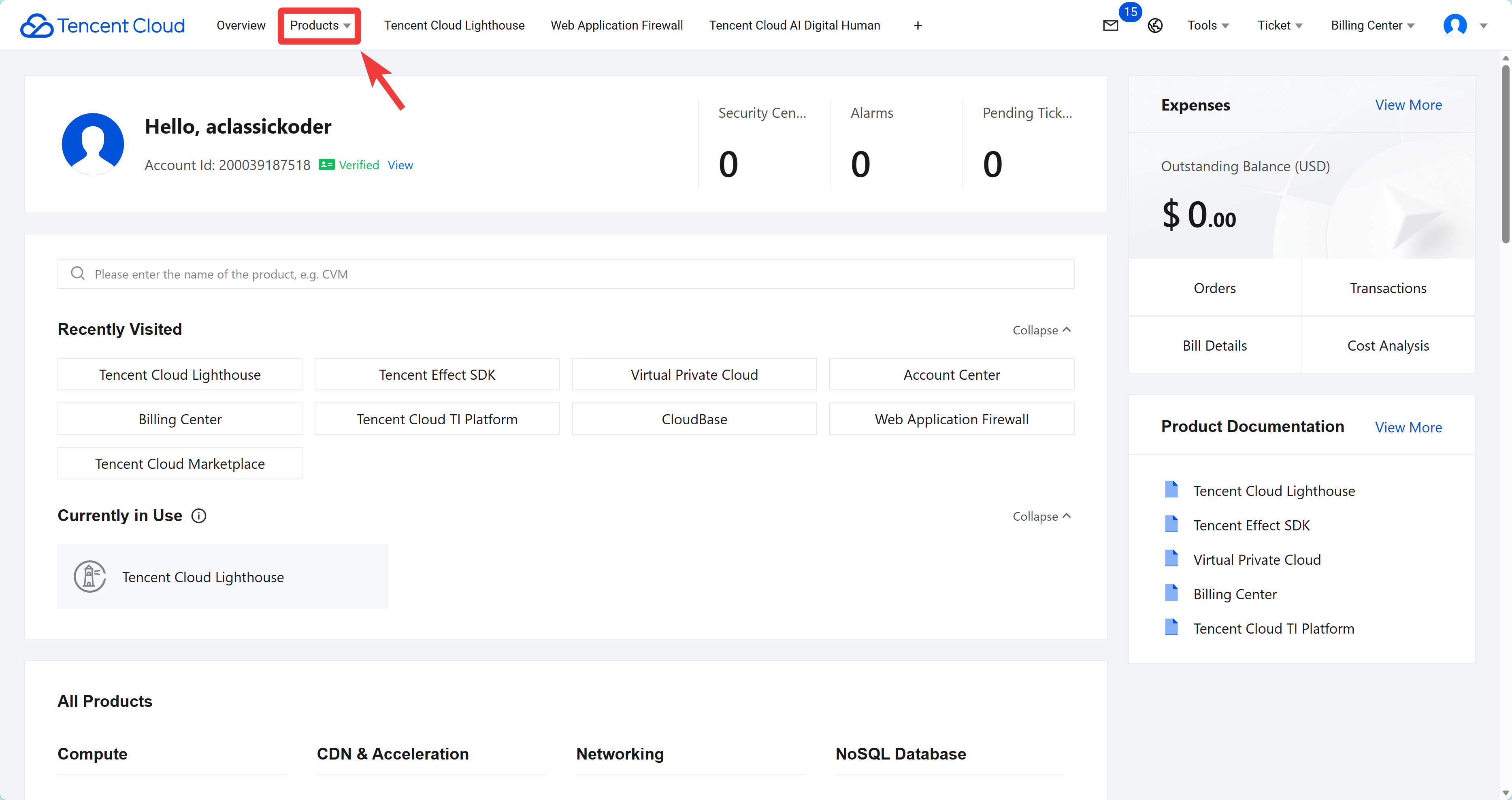This screenshot has height=800, width=1512.
Task: Click the Outstanding Balance amount $0.00
Action: pos(1199,215)
